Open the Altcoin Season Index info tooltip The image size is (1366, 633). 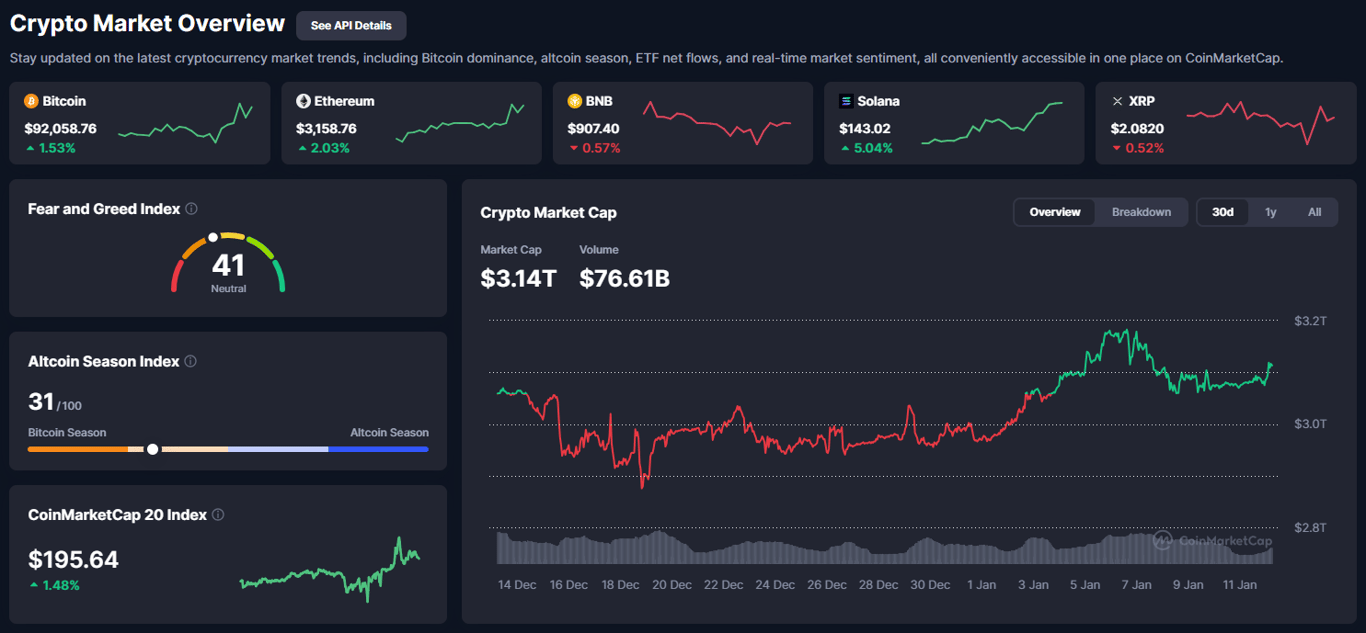tap(188, 362)
